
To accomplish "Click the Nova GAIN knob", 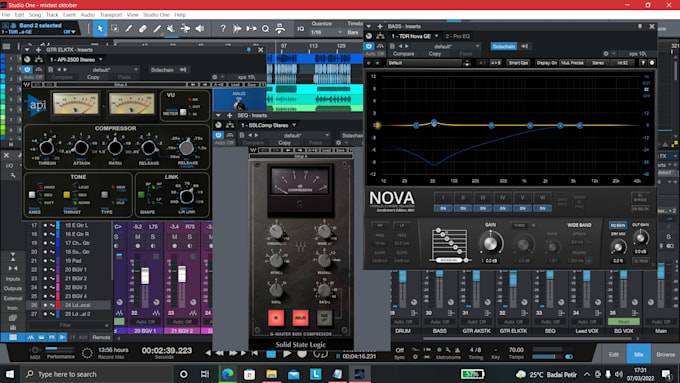I will click(490, 243).
